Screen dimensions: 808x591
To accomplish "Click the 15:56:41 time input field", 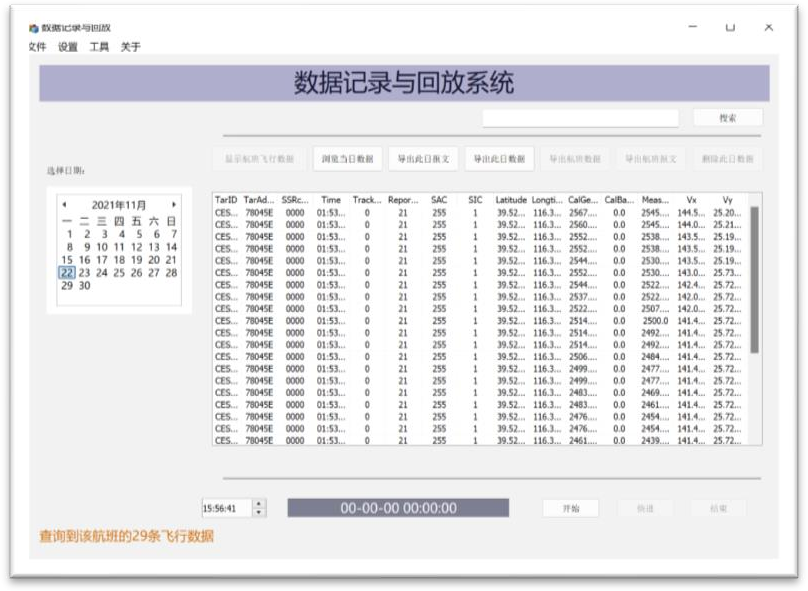I will coord(225,508).
